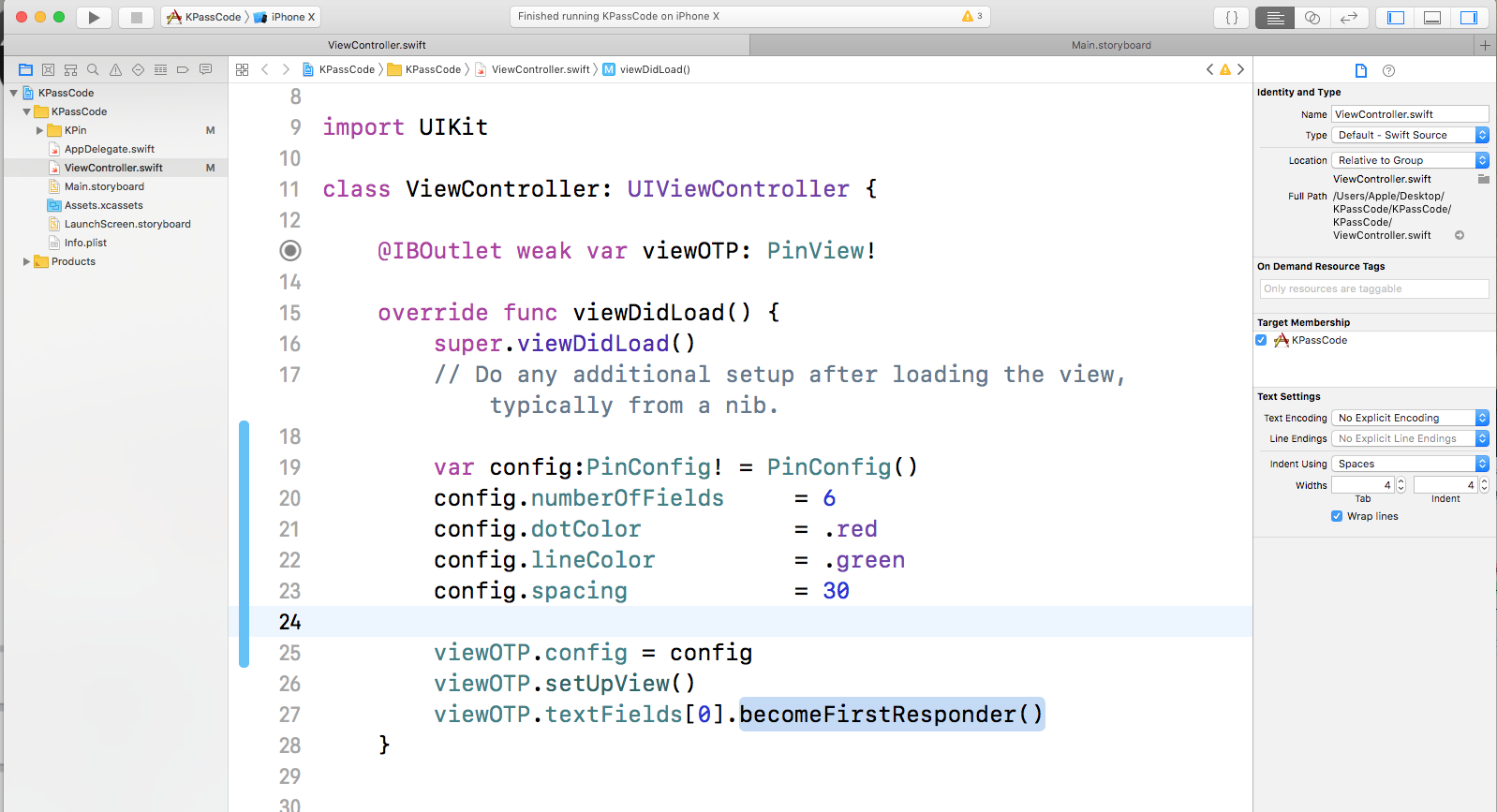Click the file Name input field
The width and height of the screenshot is (1497, 812).
click(x=1410, y=114)
